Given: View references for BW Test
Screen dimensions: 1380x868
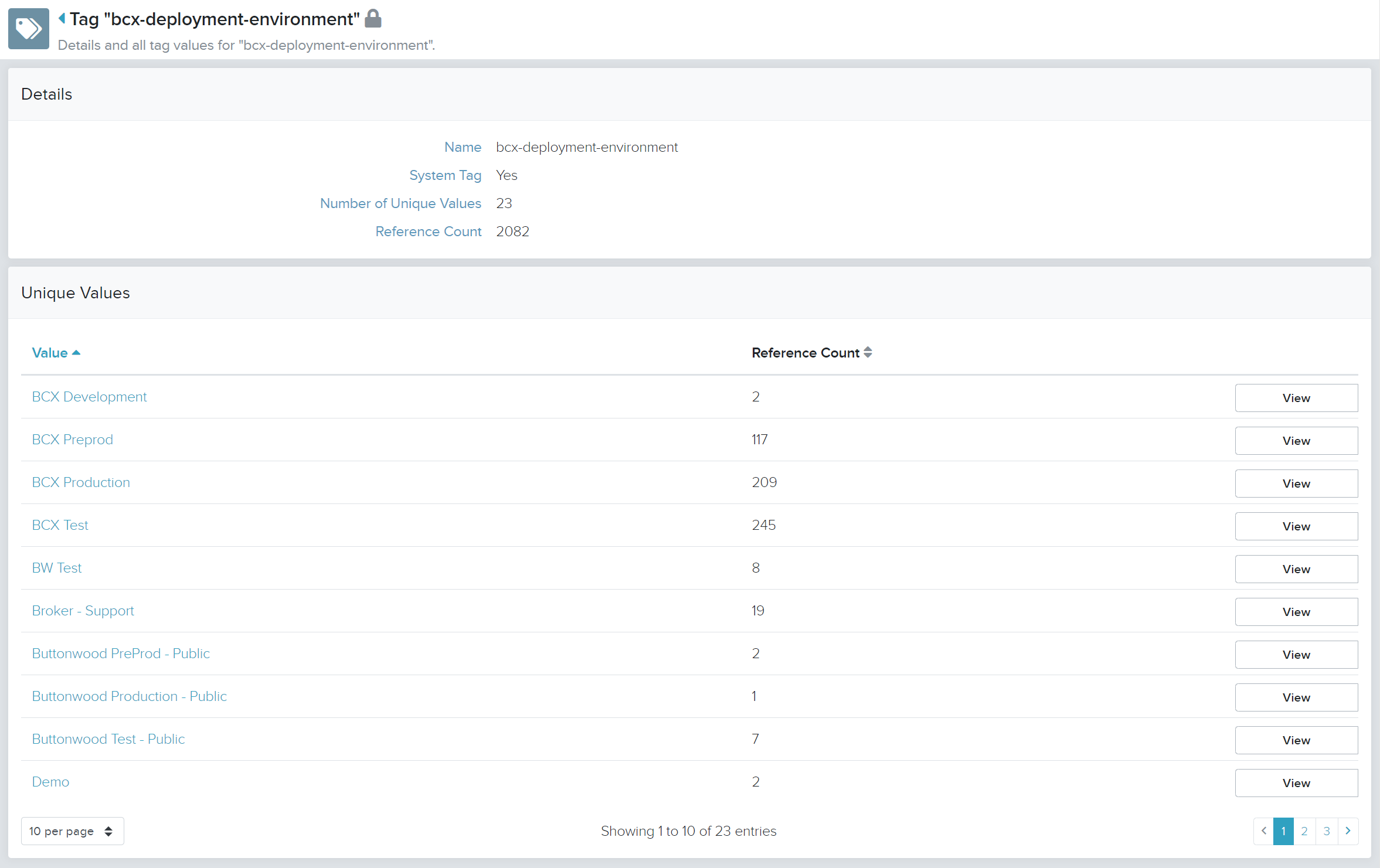Looking at the screenshot, I should 1296,569.
